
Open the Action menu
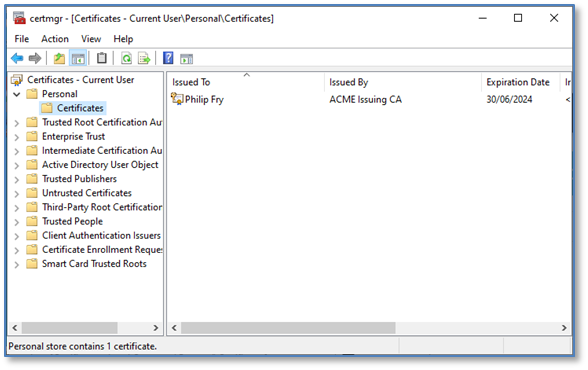click(55, 39)
